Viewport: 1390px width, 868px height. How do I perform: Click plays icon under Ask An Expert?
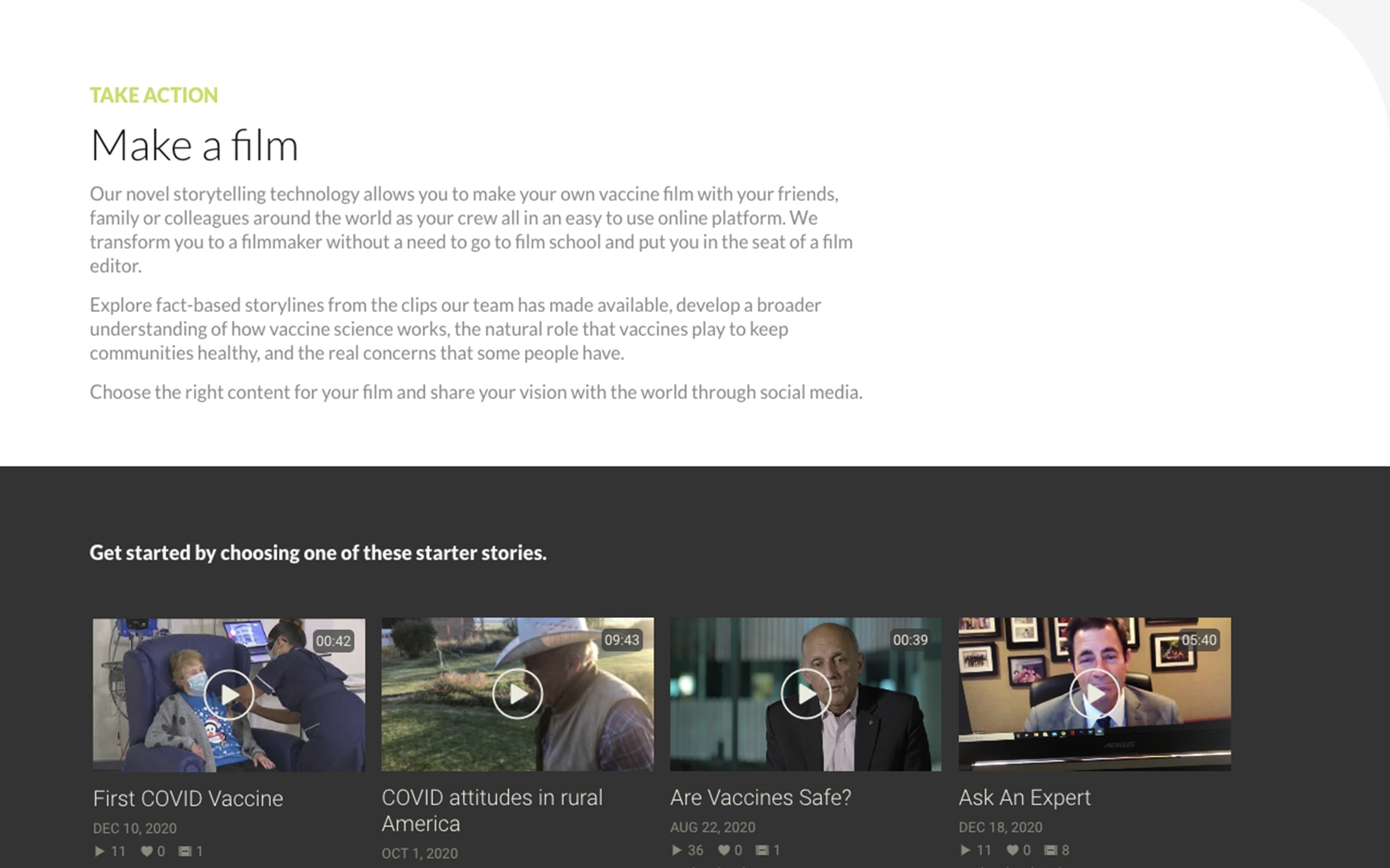965,850
